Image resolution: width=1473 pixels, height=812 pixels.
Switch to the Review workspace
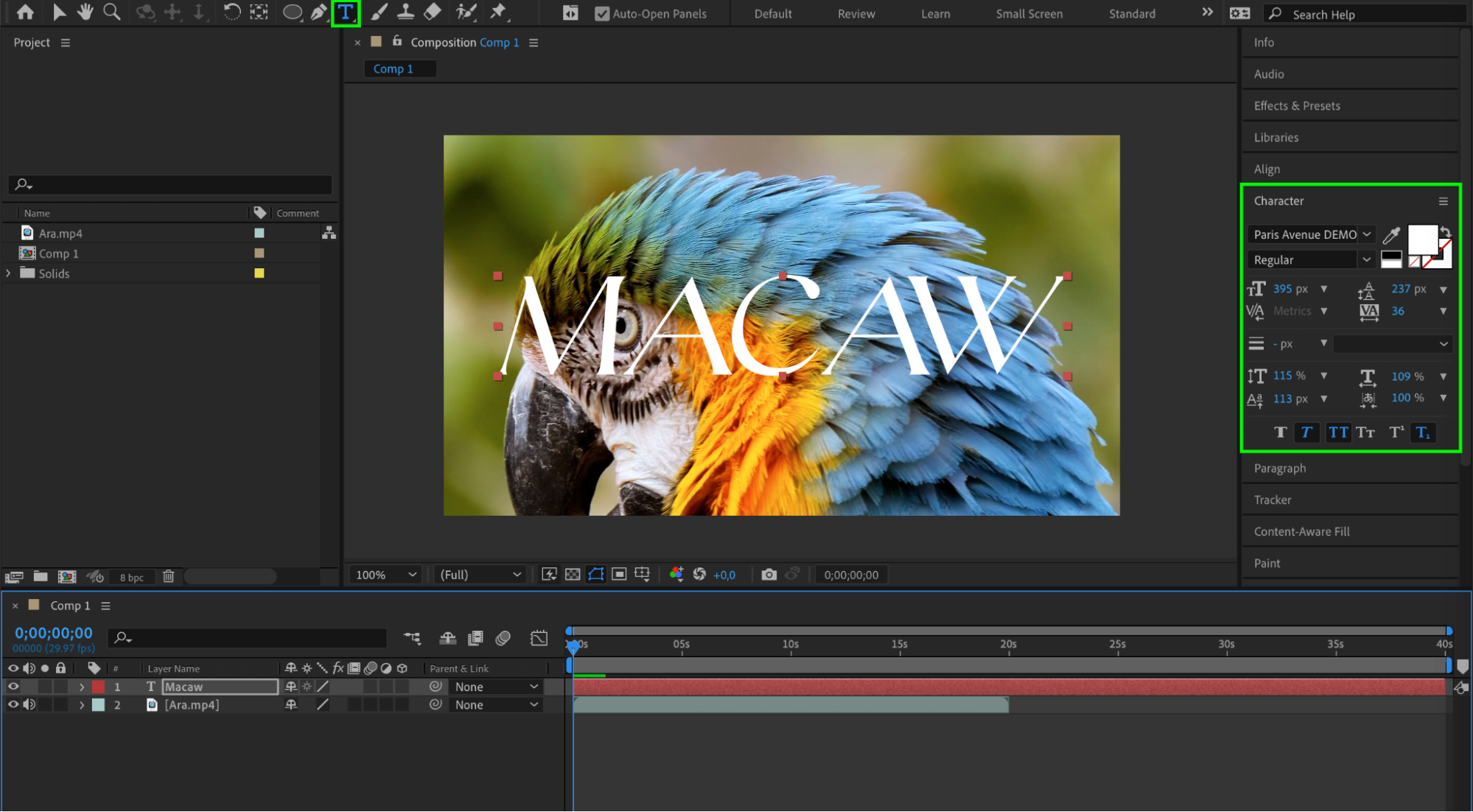(856, 14)
